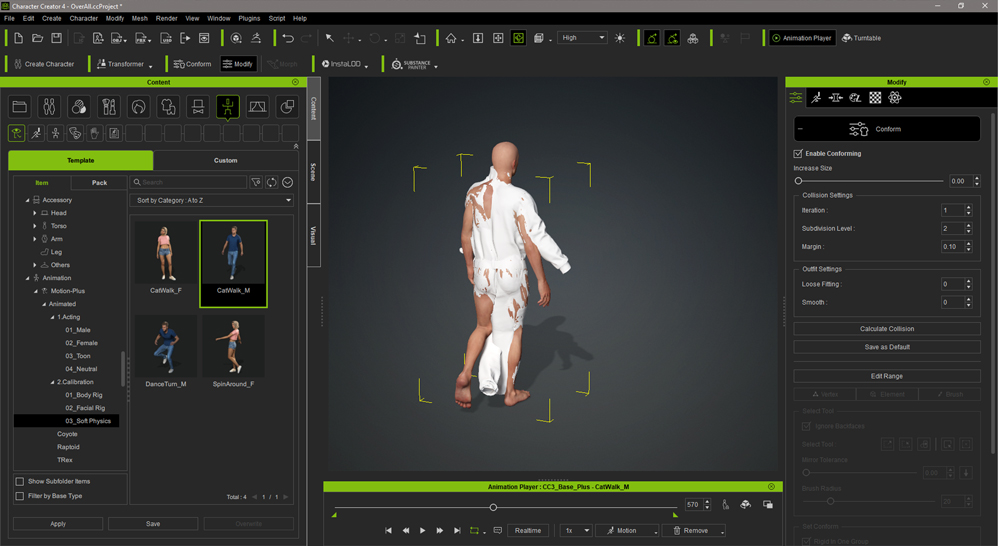
Task: Open the High render quality dropdown
Action: click(583, 38)
